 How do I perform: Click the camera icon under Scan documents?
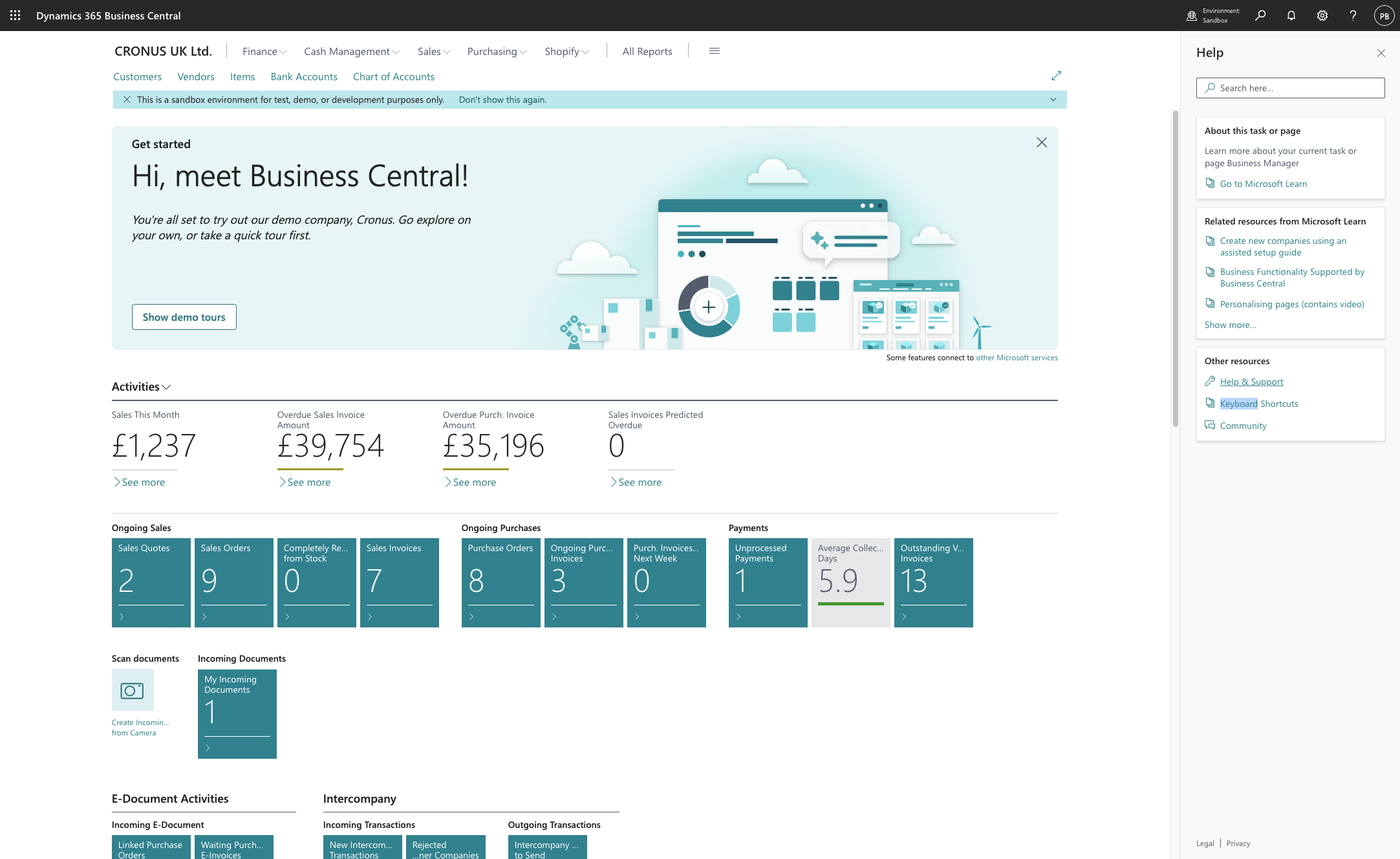tap(133, 690)
